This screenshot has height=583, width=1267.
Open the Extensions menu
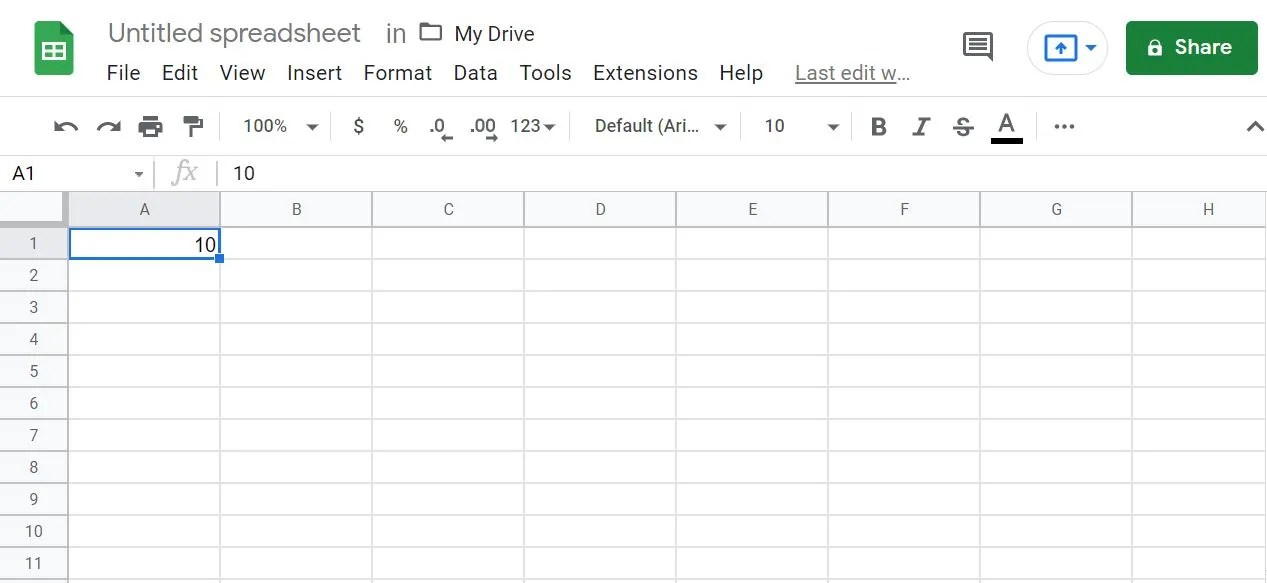645,72
